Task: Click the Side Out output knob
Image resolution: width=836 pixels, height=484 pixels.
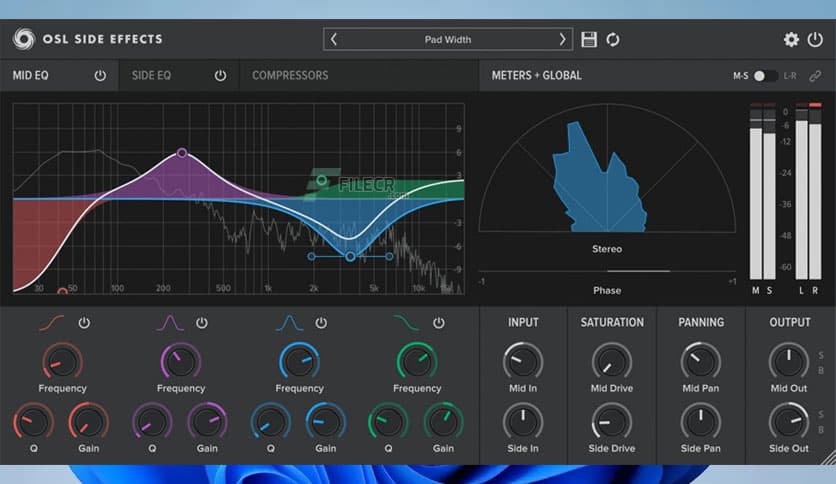Action: pos(789,422)
